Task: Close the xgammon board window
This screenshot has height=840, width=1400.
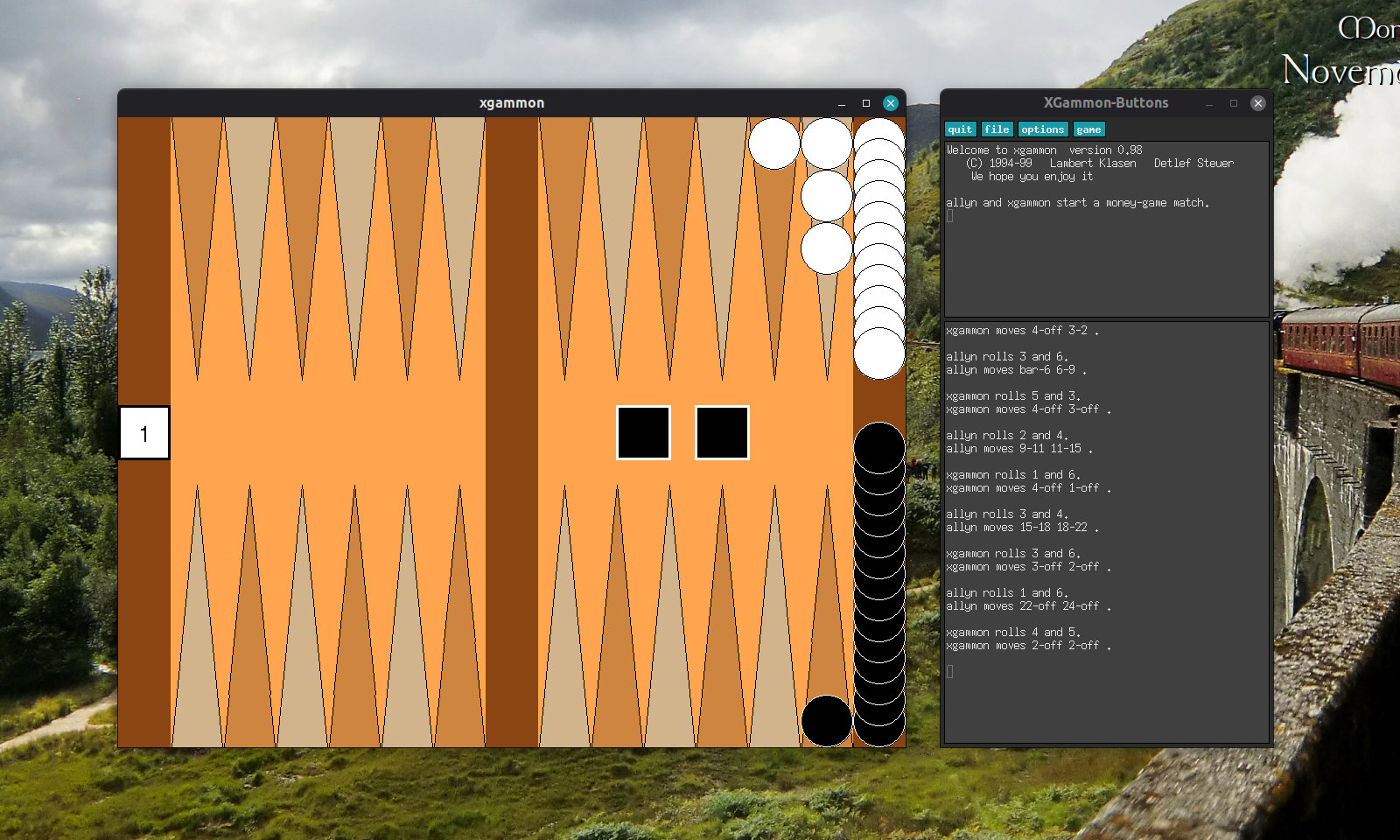Action: point(890,103)
